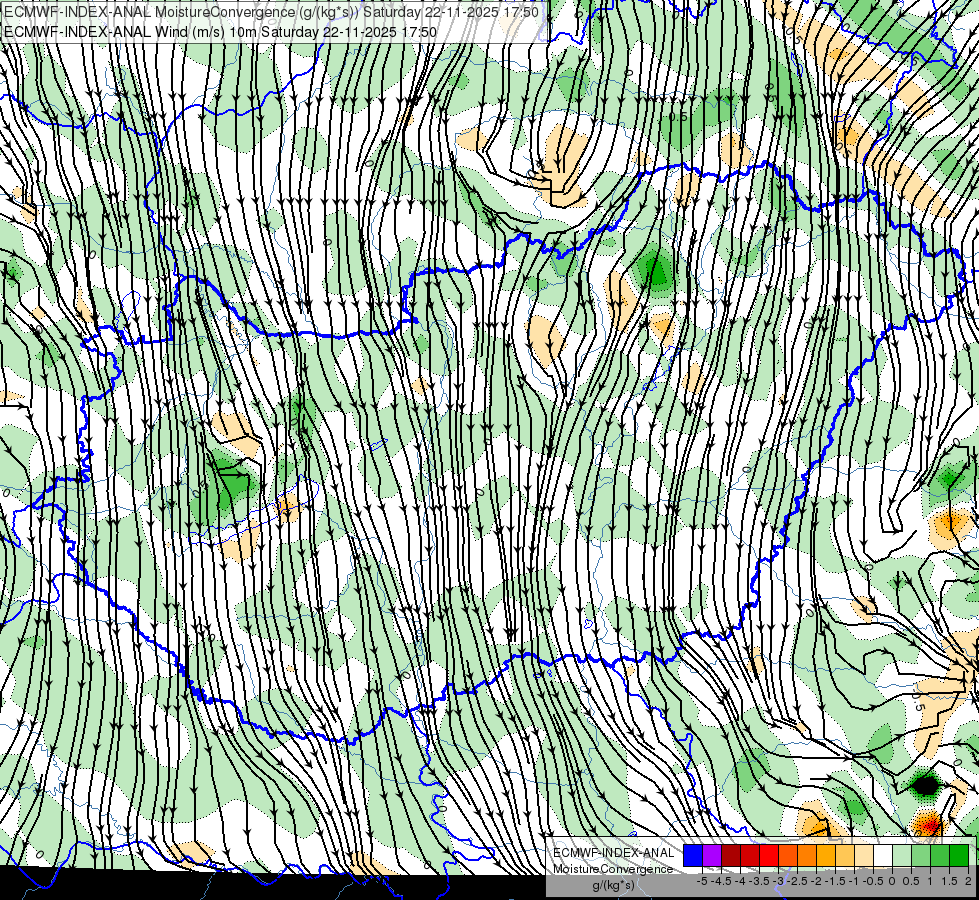The height and width of the screenshot is (900, 979).
Task: Click the dark maroon swatch in the legend
Action: coord(731,856)
